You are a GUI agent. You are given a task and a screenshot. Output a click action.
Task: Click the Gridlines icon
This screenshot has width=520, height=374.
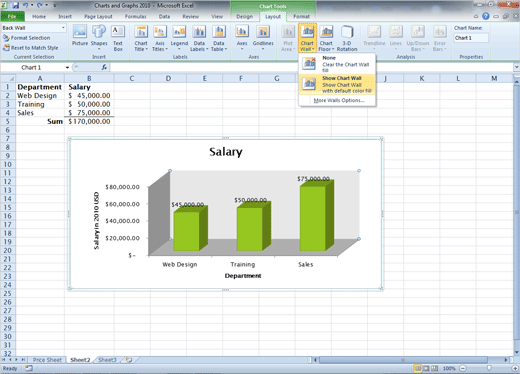tap(263, 38)
